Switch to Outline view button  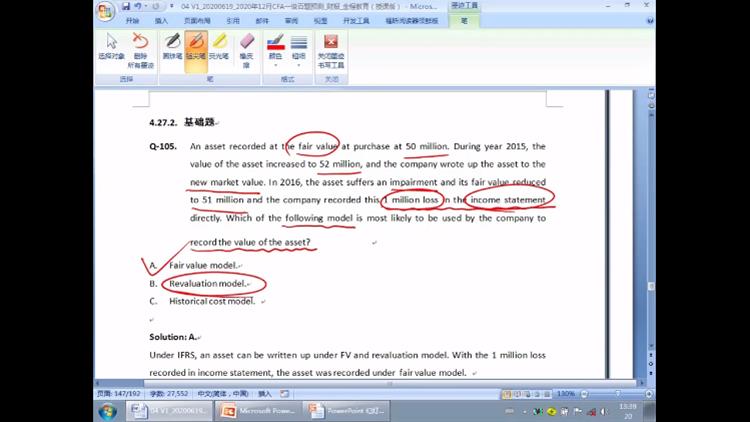[537, 394]
